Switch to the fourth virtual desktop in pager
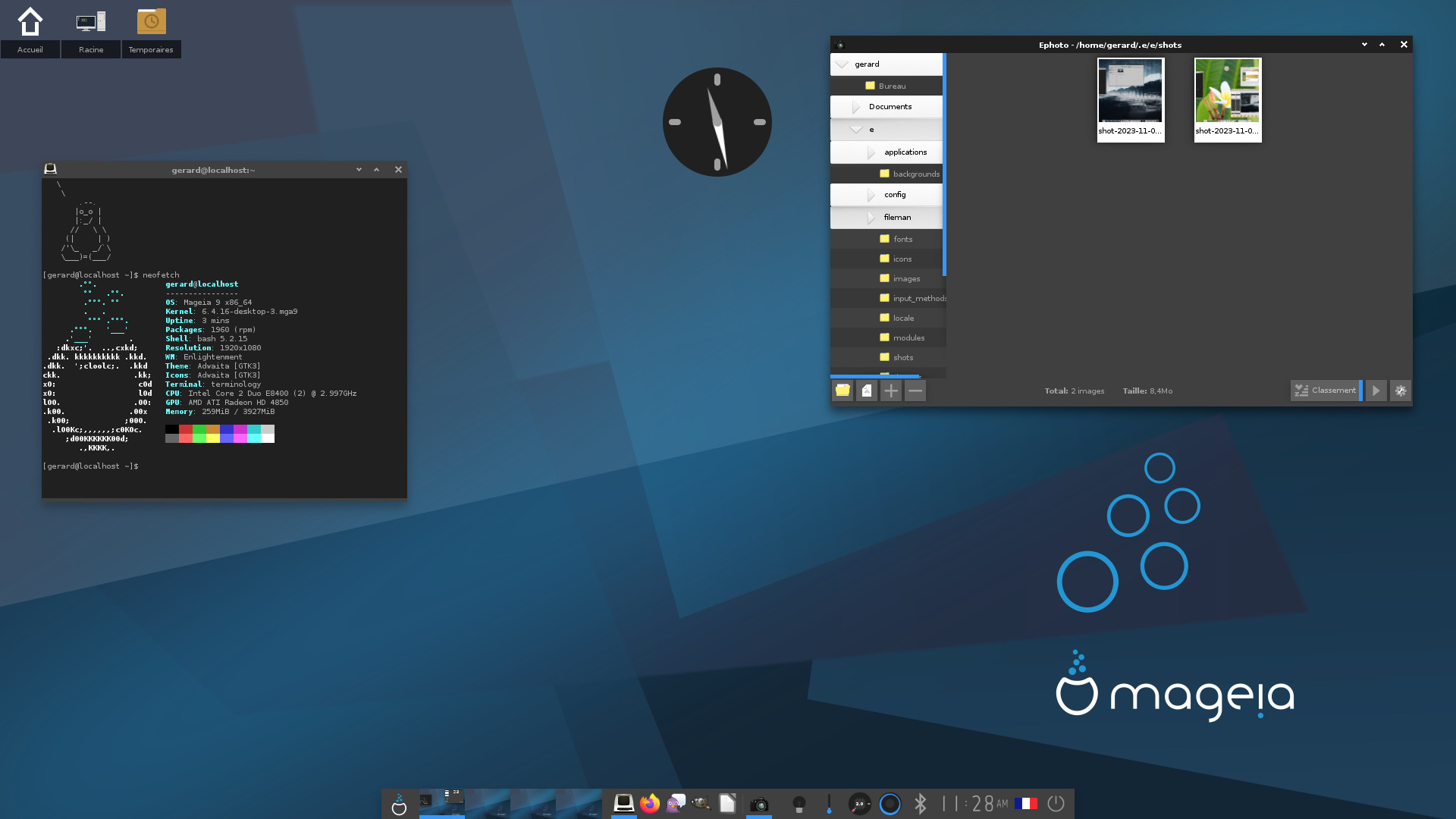 point(579,804)
